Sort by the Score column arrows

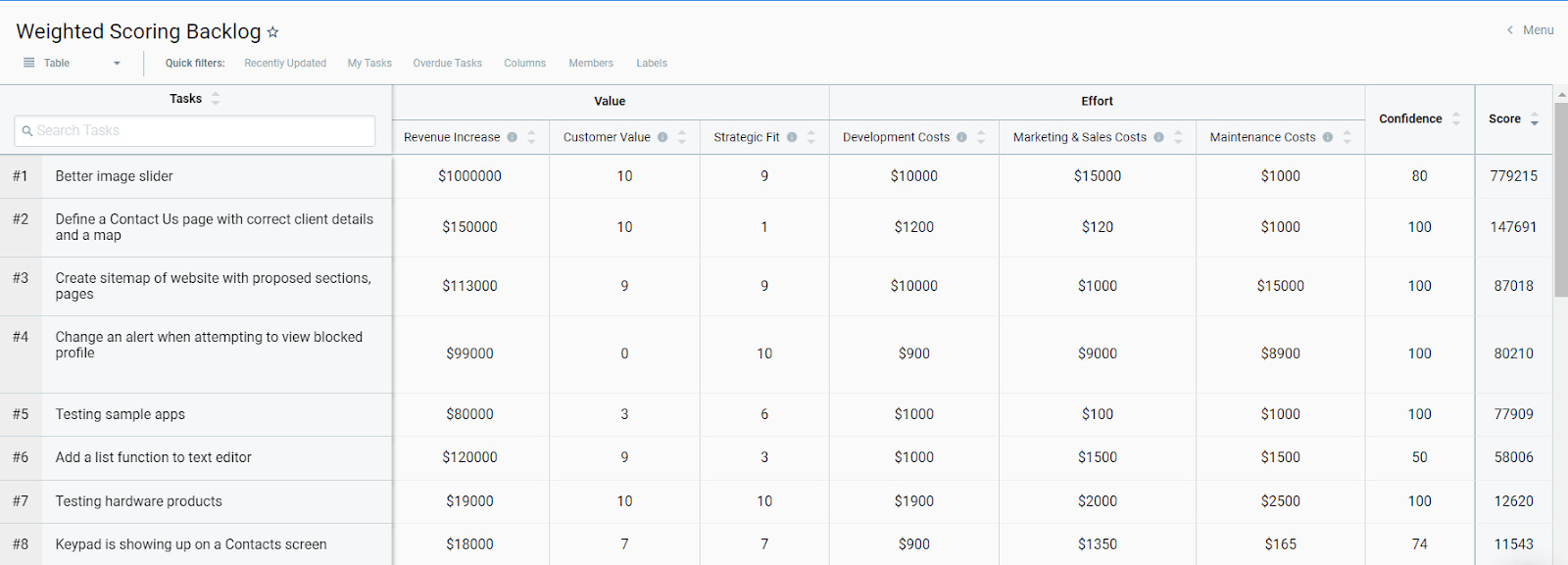coord(1535,118)
